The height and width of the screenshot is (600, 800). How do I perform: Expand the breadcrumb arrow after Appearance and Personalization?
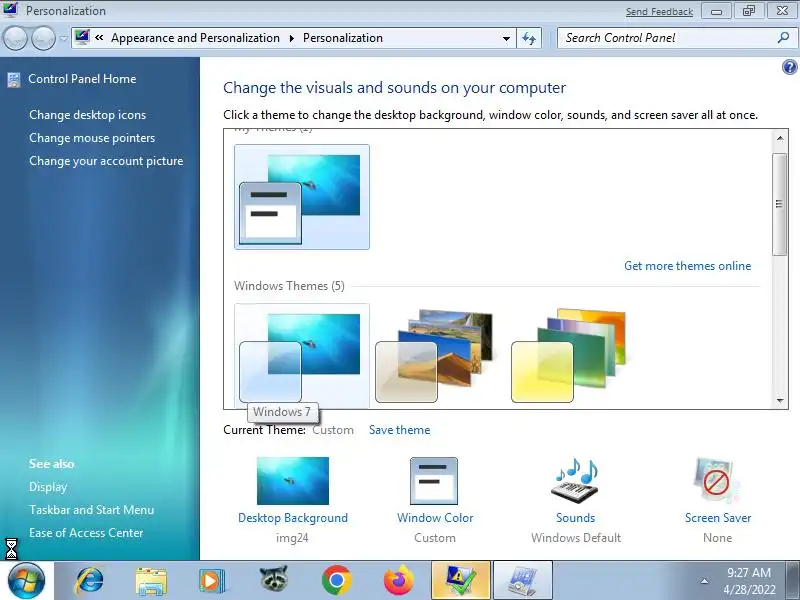point(292,38)
